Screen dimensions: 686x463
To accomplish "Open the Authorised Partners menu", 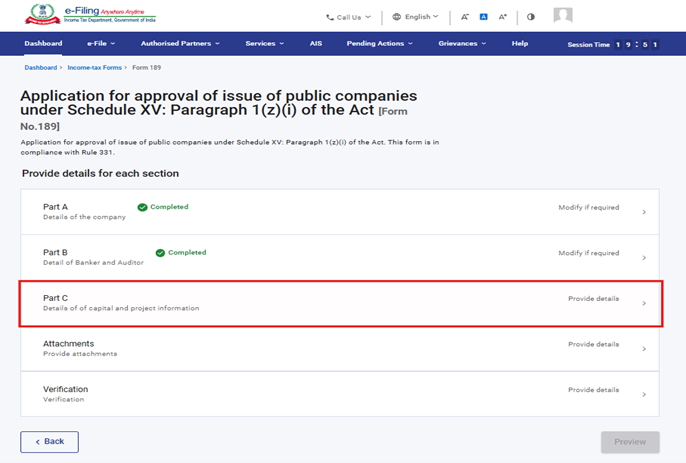I will (182, 44).
